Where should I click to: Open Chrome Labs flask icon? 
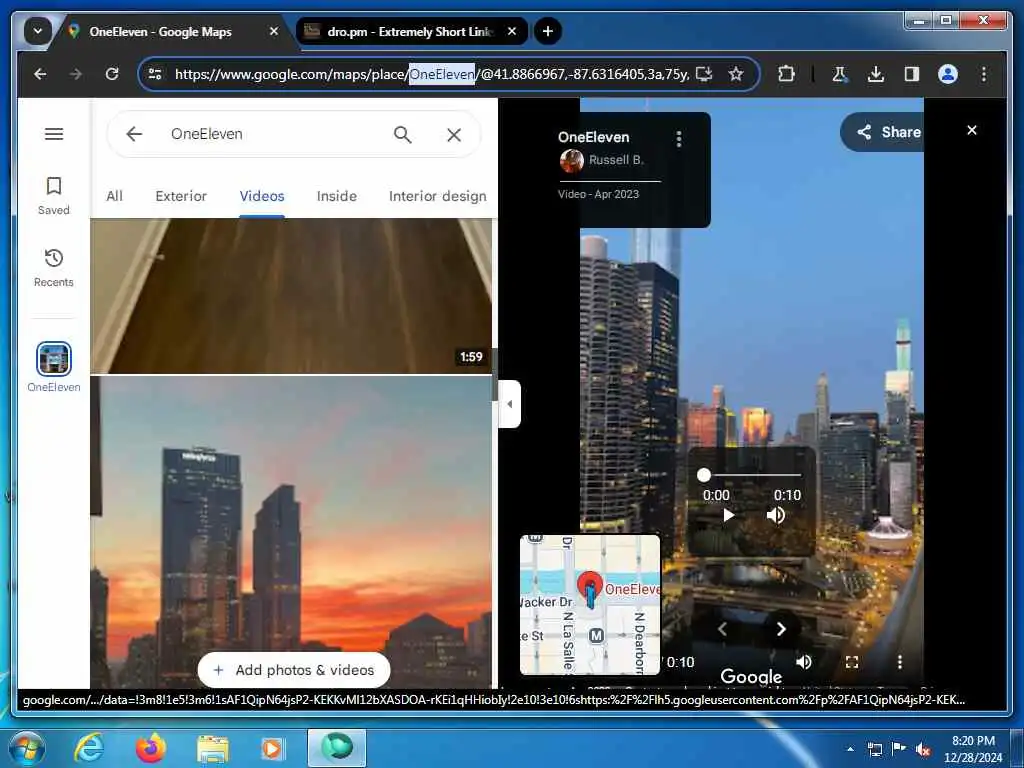tap(840, 74)
